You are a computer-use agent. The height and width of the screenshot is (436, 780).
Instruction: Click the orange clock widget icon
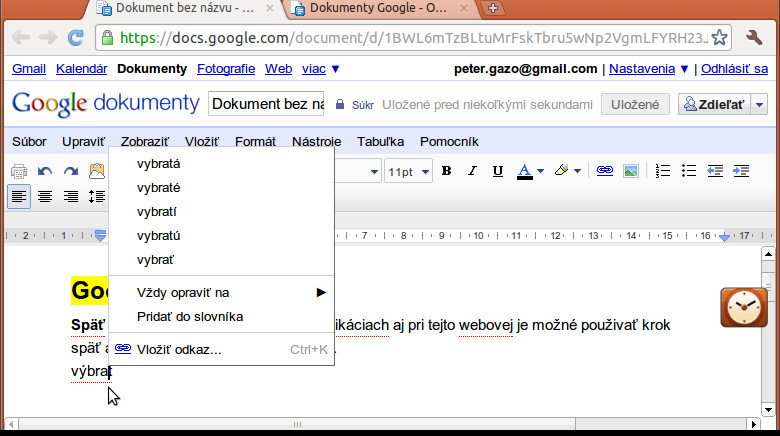tap(744, 307)
